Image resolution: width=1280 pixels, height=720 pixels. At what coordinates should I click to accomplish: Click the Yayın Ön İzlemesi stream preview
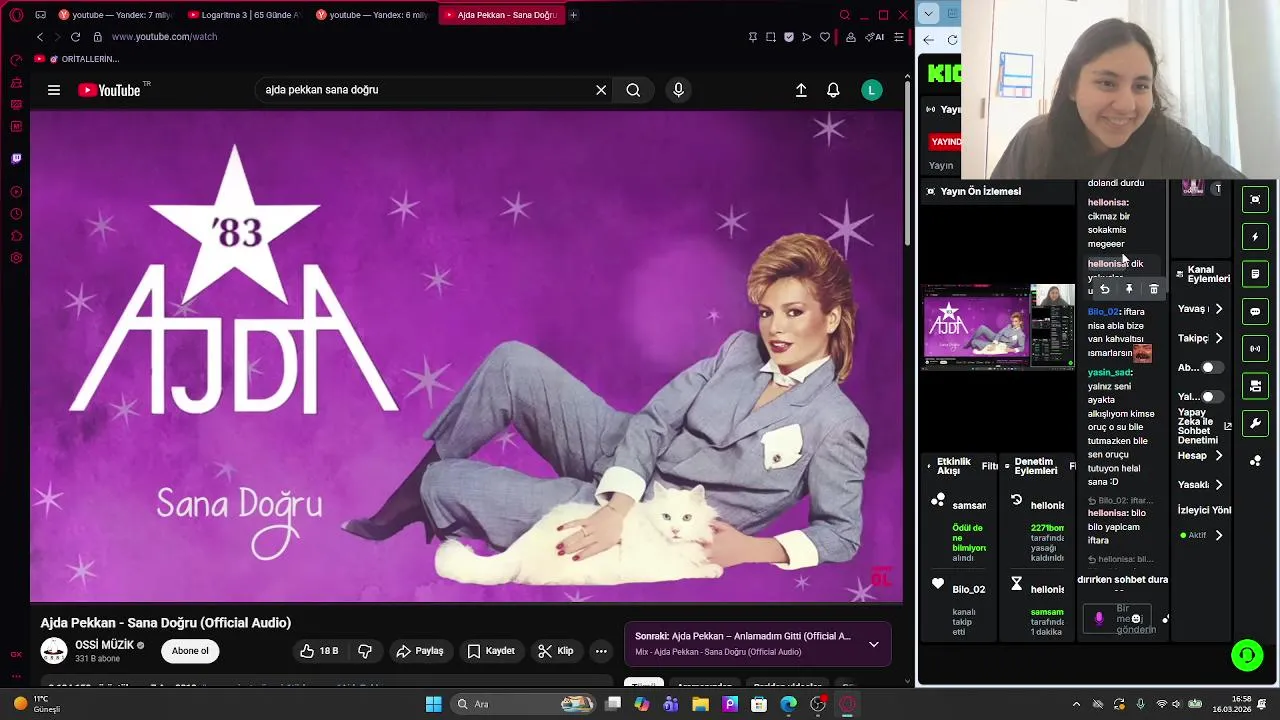[998, 327]
